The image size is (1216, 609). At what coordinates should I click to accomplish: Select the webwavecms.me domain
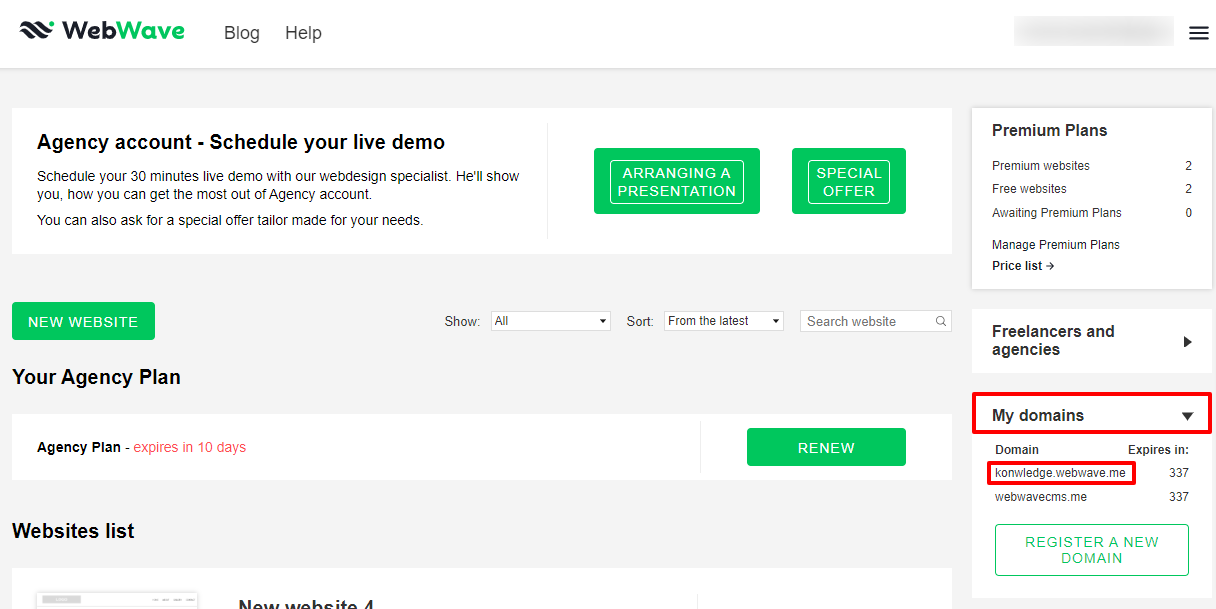(1040, 497)
